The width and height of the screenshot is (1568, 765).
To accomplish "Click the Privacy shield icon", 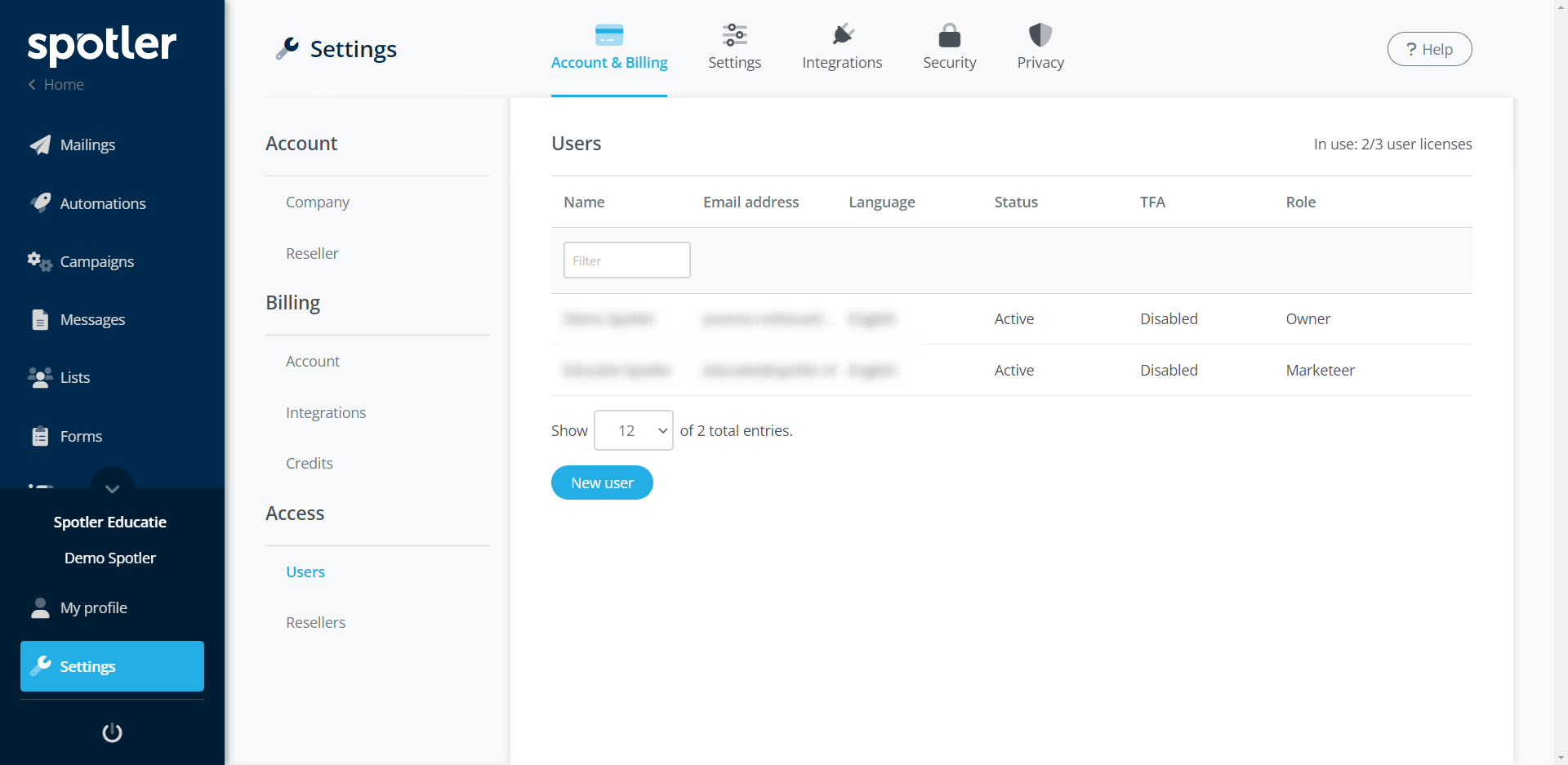I will click(1040, 35).
